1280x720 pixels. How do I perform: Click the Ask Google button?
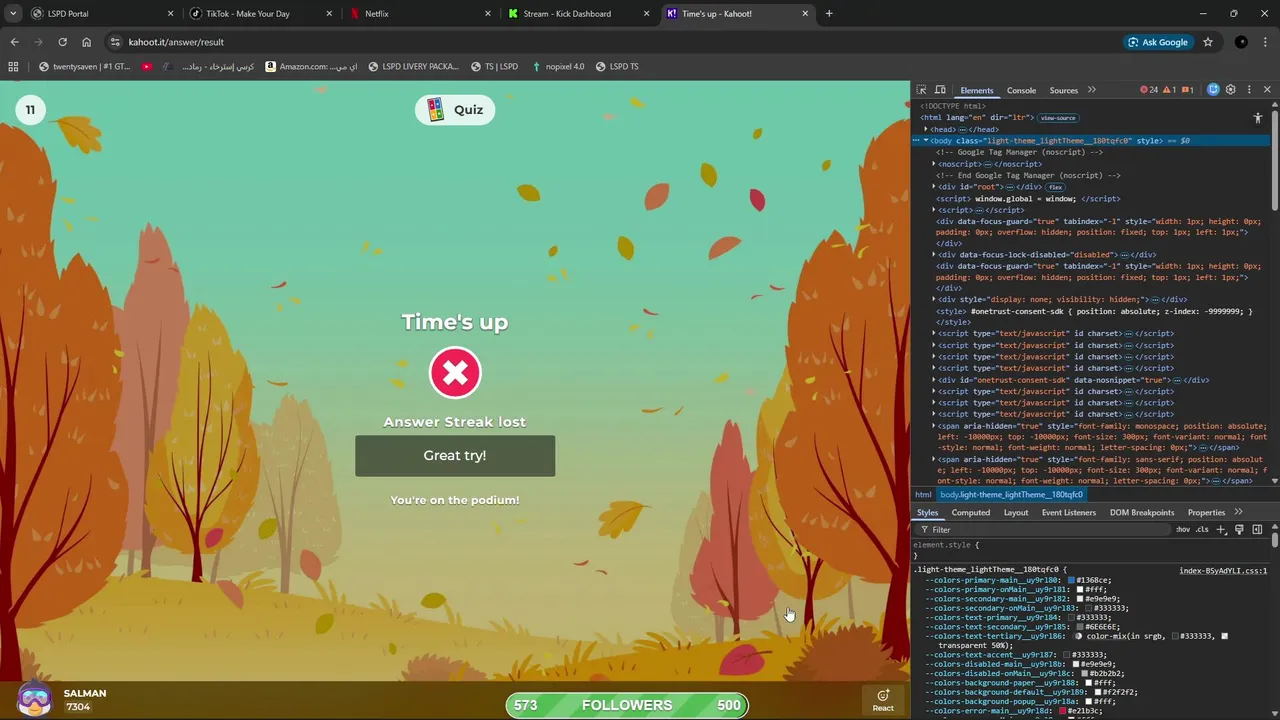pyautogui.click(x=1157, y=42)
